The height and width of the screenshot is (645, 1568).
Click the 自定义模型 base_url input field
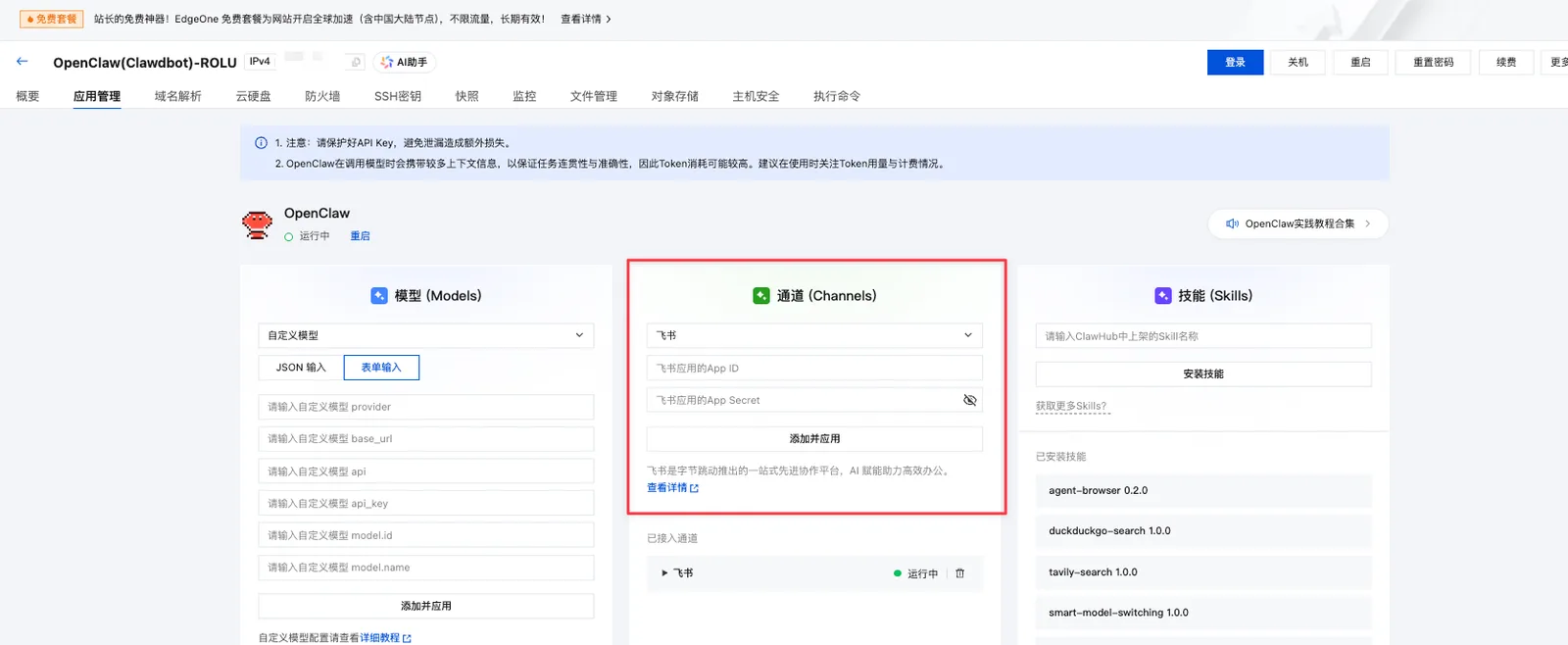tap(426, 439)
